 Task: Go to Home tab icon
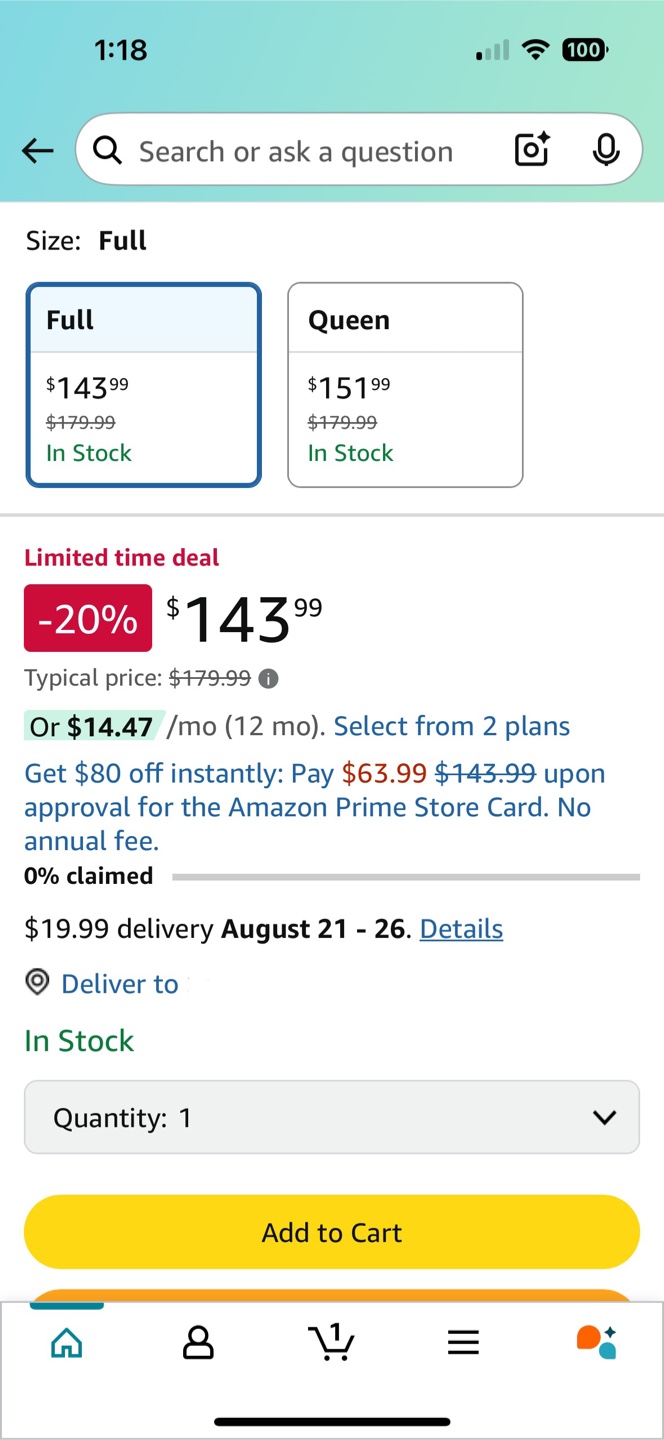(67, 1343)
